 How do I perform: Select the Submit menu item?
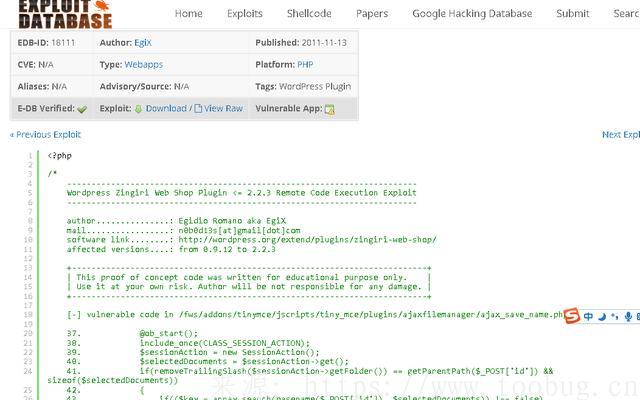pyautogui.click(x=573, y=14)
